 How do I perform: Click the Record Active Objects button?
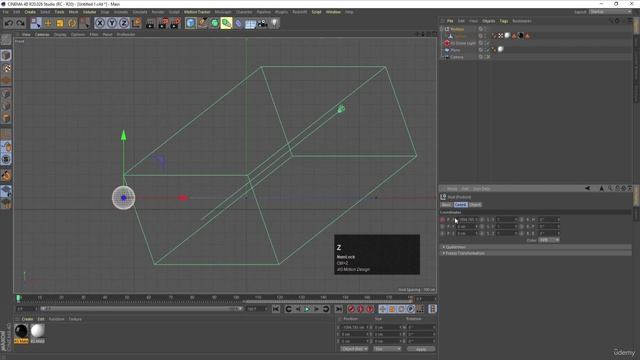click(351, 309)
